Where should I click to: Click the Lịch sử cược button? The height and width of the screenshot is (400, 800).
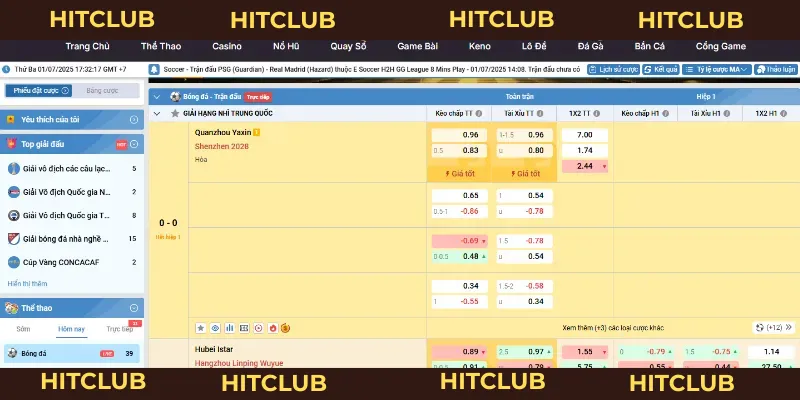tap(614, 69)
